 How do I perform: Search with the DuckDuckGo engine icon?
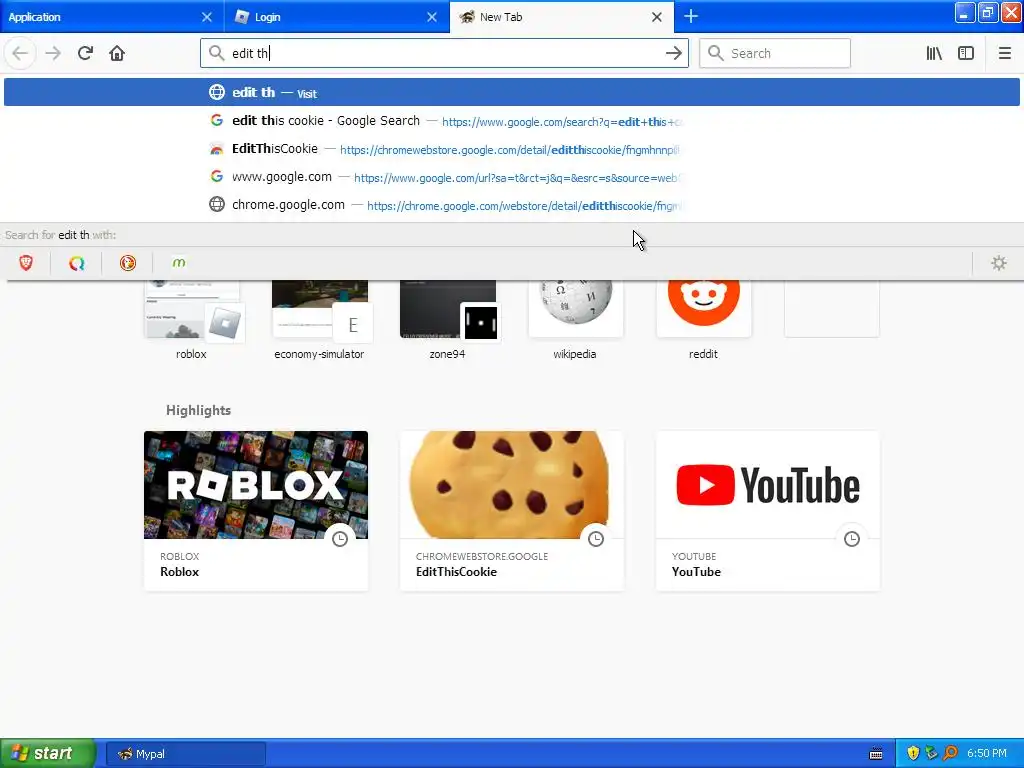point(128,263)
